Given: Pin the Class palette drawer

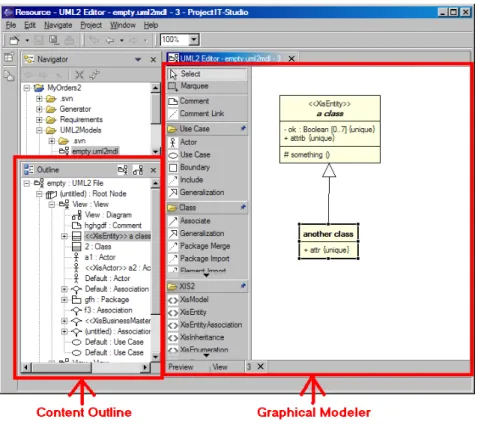Looking at the screenshot, I should (243, 207).
